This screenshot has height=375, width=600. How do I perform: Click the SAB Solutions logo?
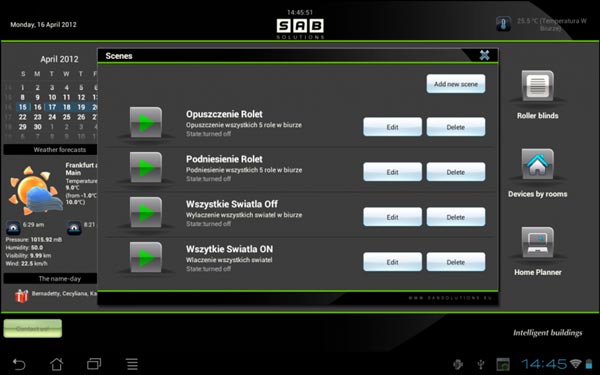(300, 29)
